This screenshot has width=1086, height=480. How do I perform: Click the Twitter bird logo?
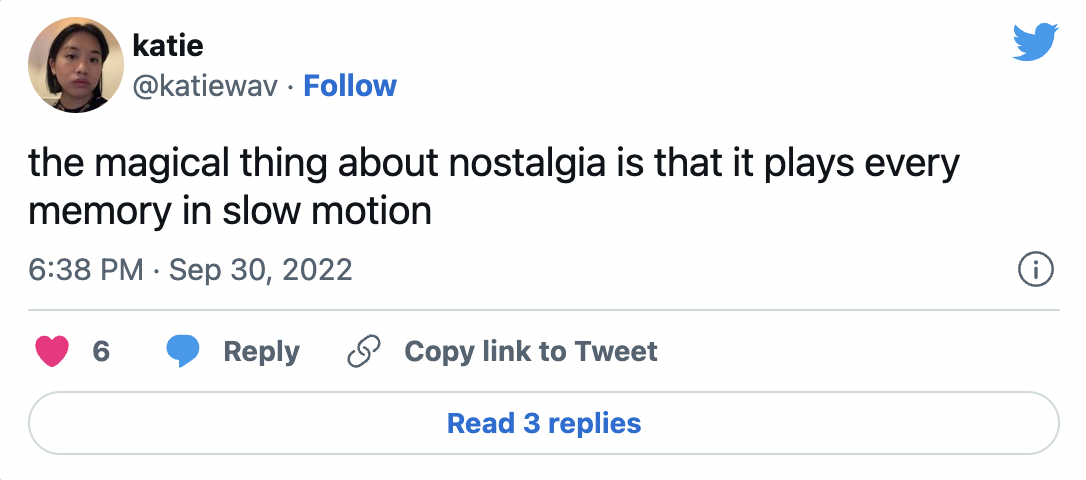point(1035,42)
